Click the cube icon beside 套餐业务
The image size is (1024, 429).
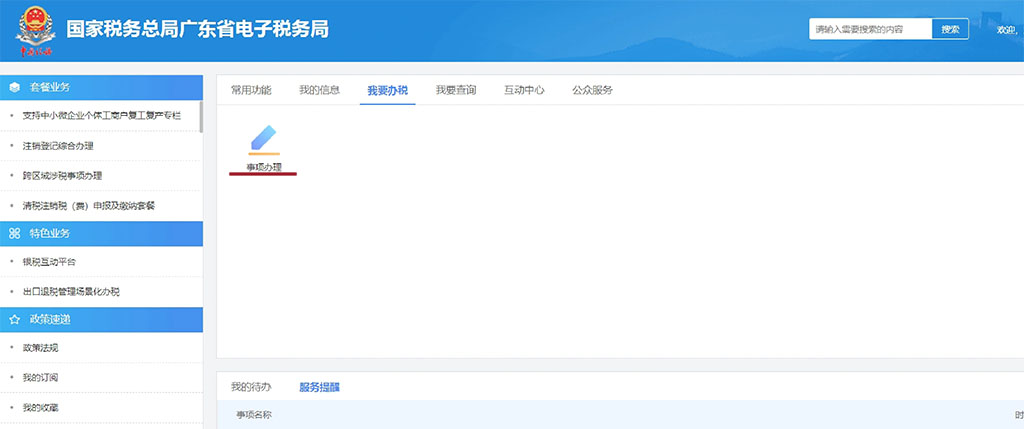click(x=15, y=87)
